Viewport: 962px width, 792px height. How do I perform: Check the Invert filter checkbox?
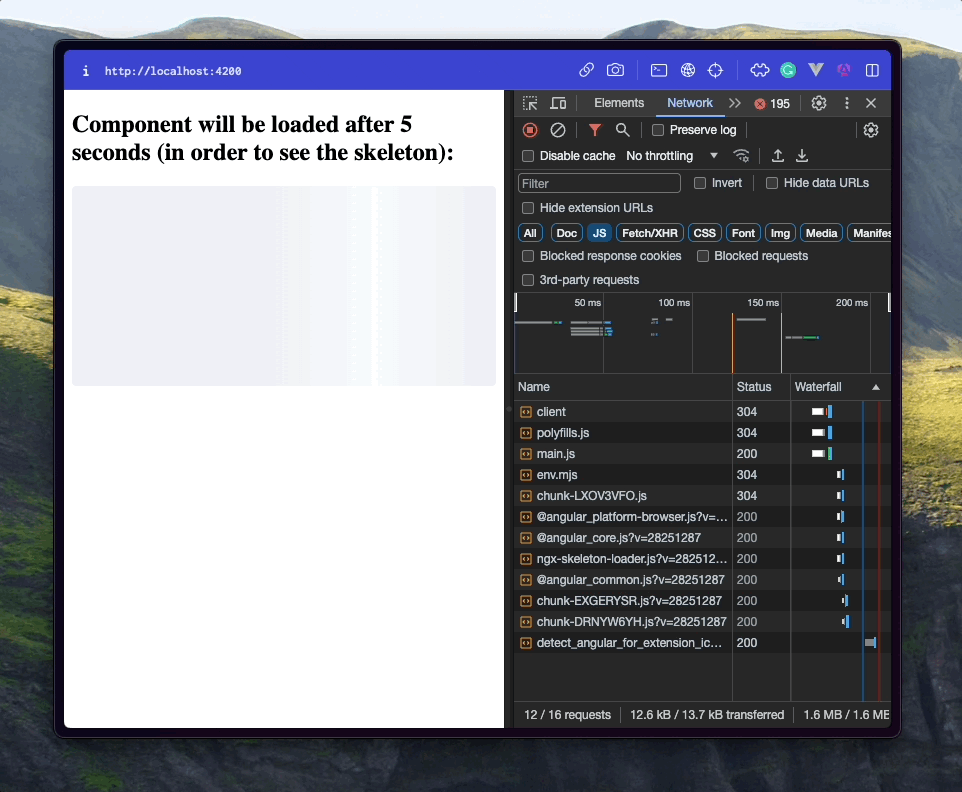click(x=699, y=183)
